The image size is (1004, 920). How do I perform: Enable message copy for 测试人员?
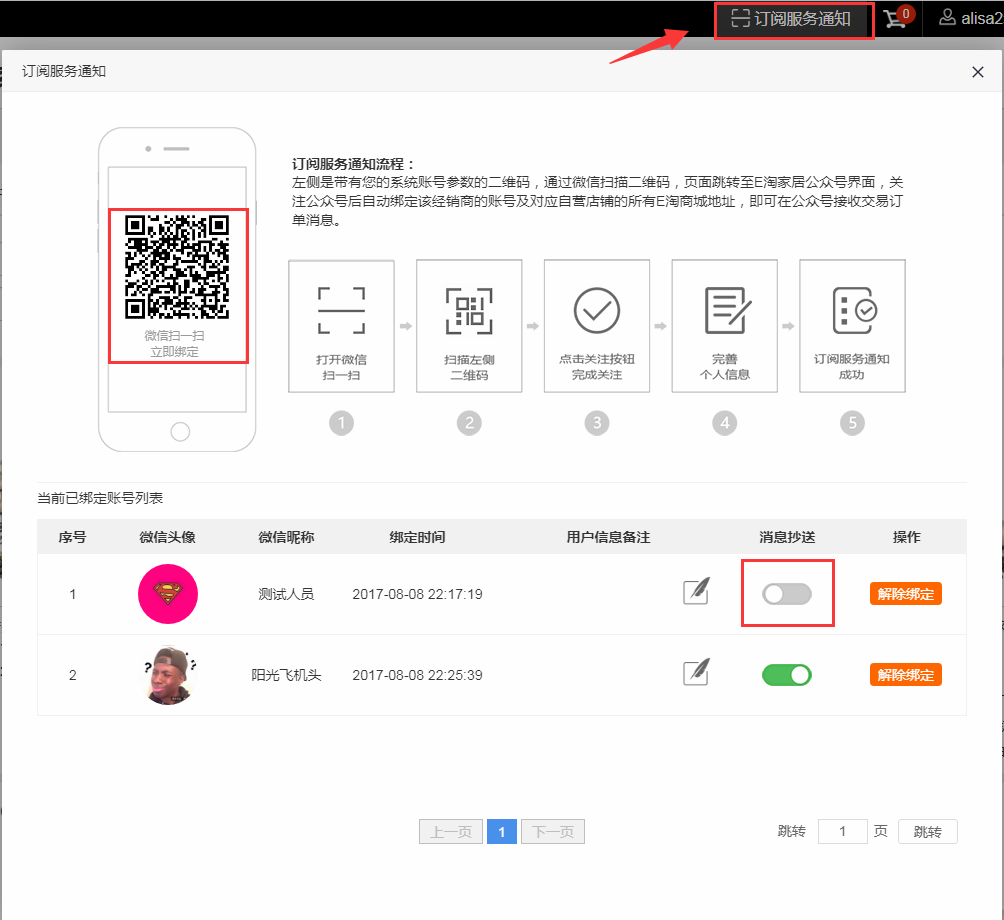[787, 594]
